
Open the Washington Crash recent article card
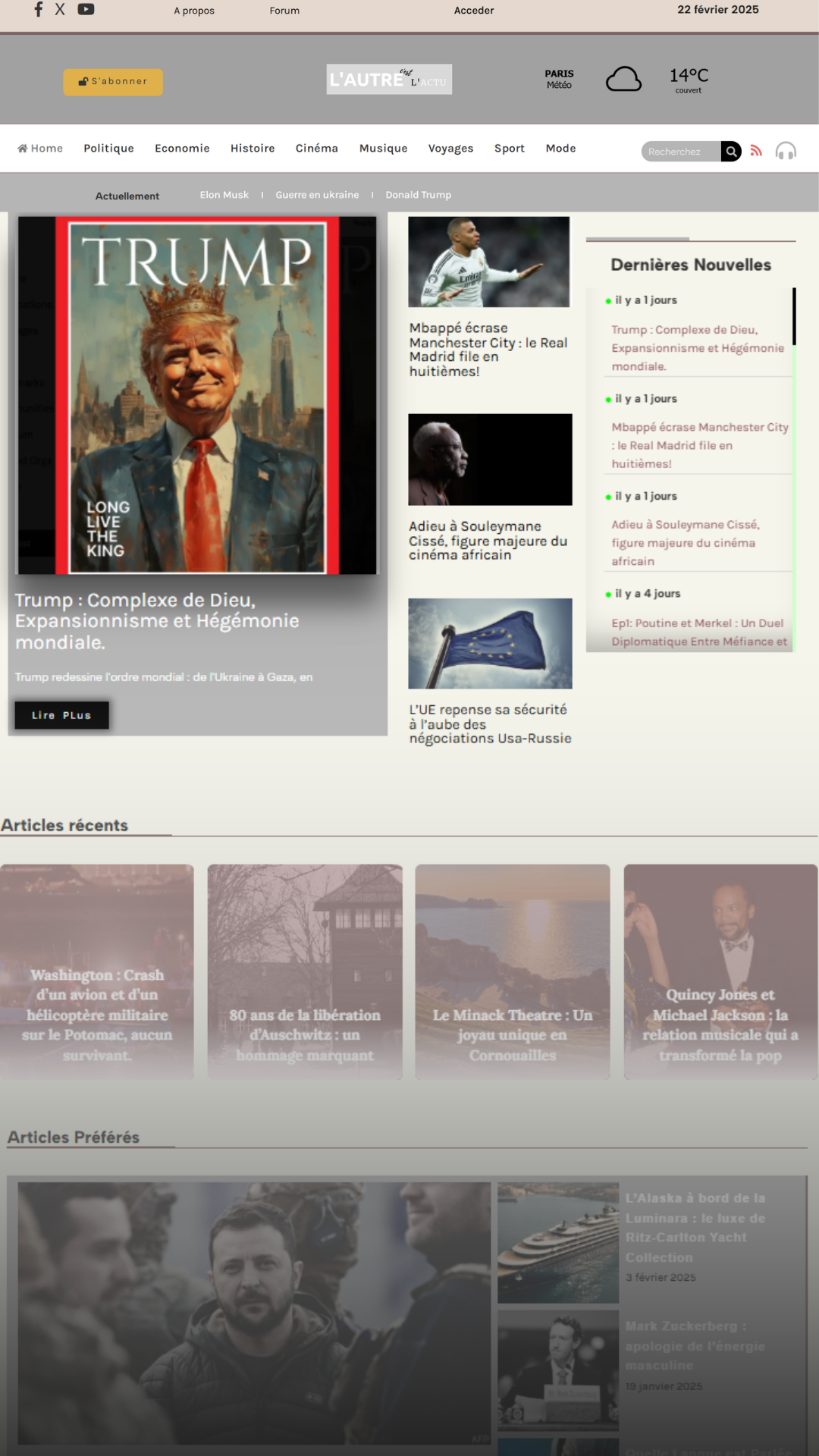pyautogui.click(x=97, y=971)
